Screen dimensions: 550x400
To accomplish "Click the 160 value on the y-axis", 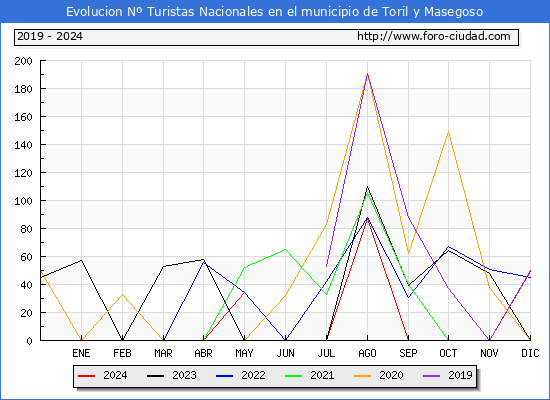I will (24, 117).
